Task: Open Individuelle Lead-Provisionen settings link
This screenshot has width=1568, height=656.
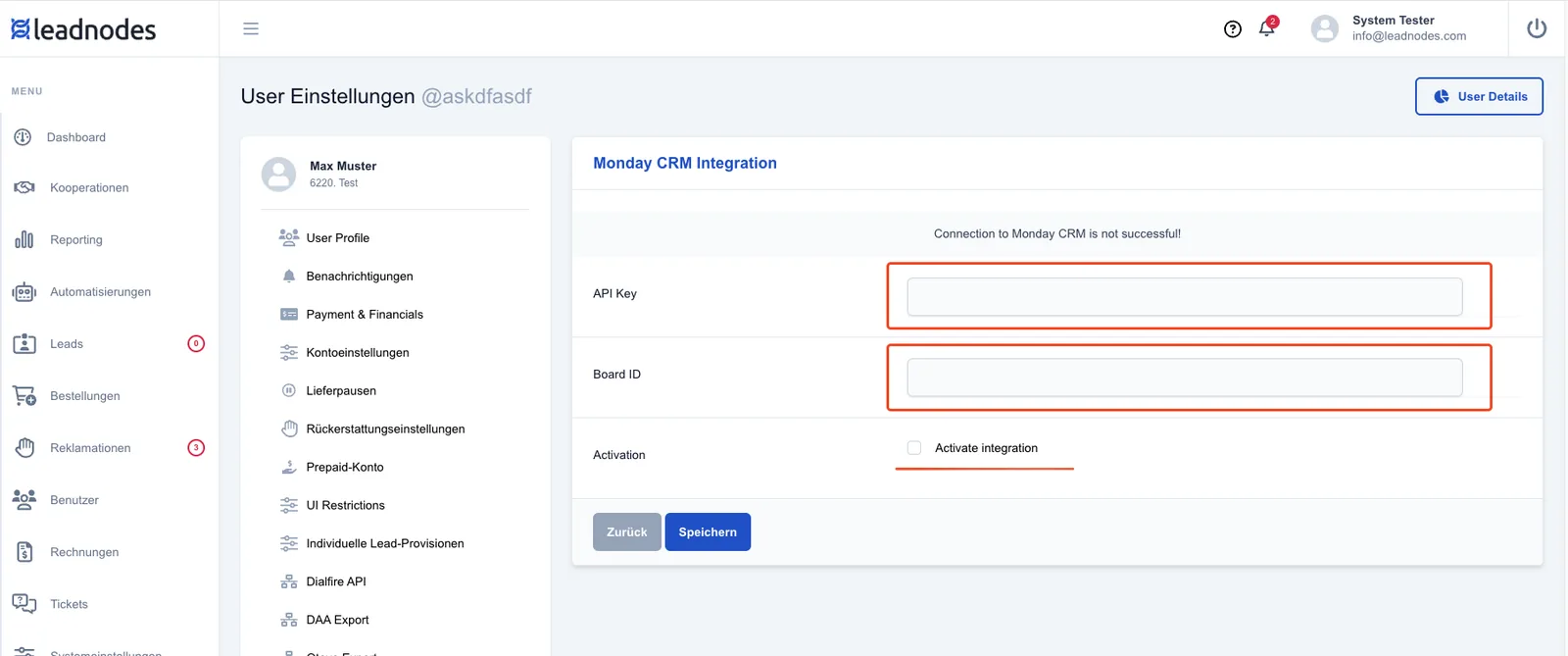Action: [385, 543]
